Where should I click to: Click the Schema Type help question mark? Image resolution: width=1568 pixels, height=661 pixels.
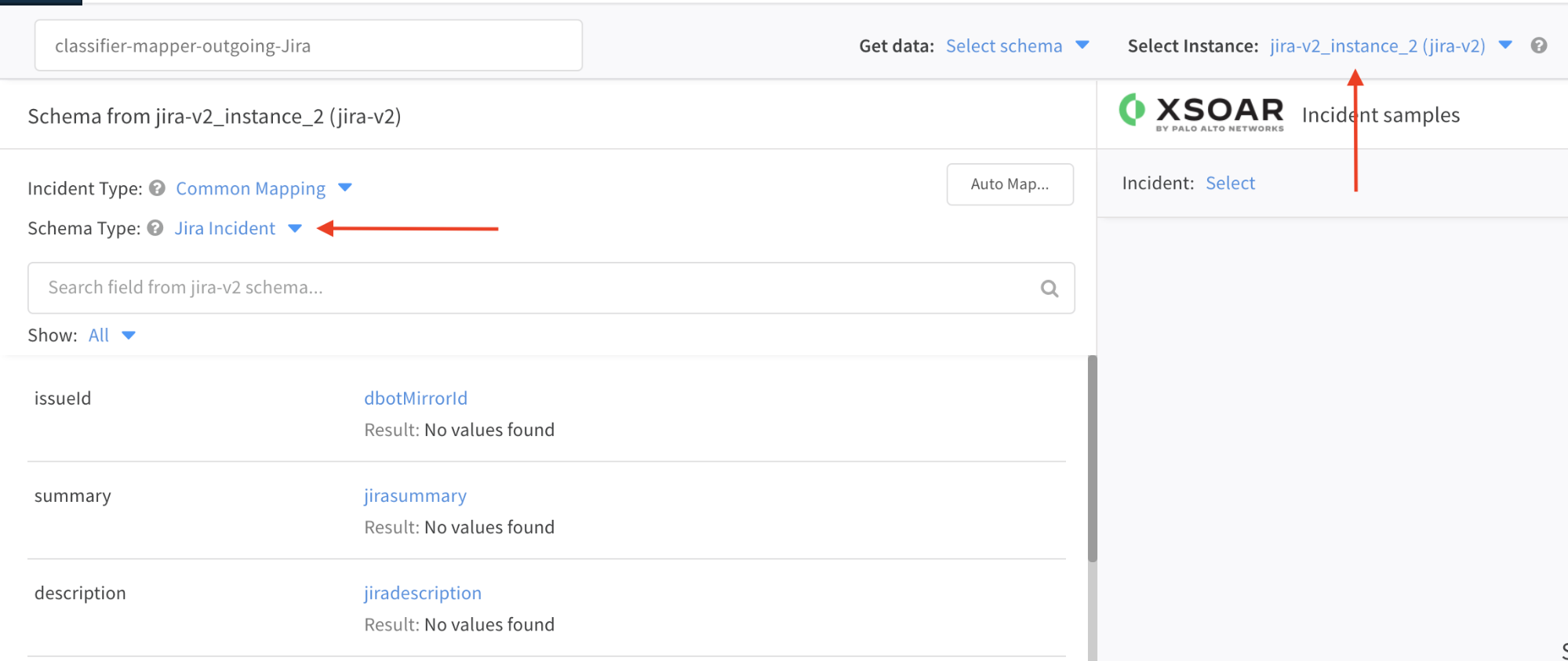[x=155, y=228]
